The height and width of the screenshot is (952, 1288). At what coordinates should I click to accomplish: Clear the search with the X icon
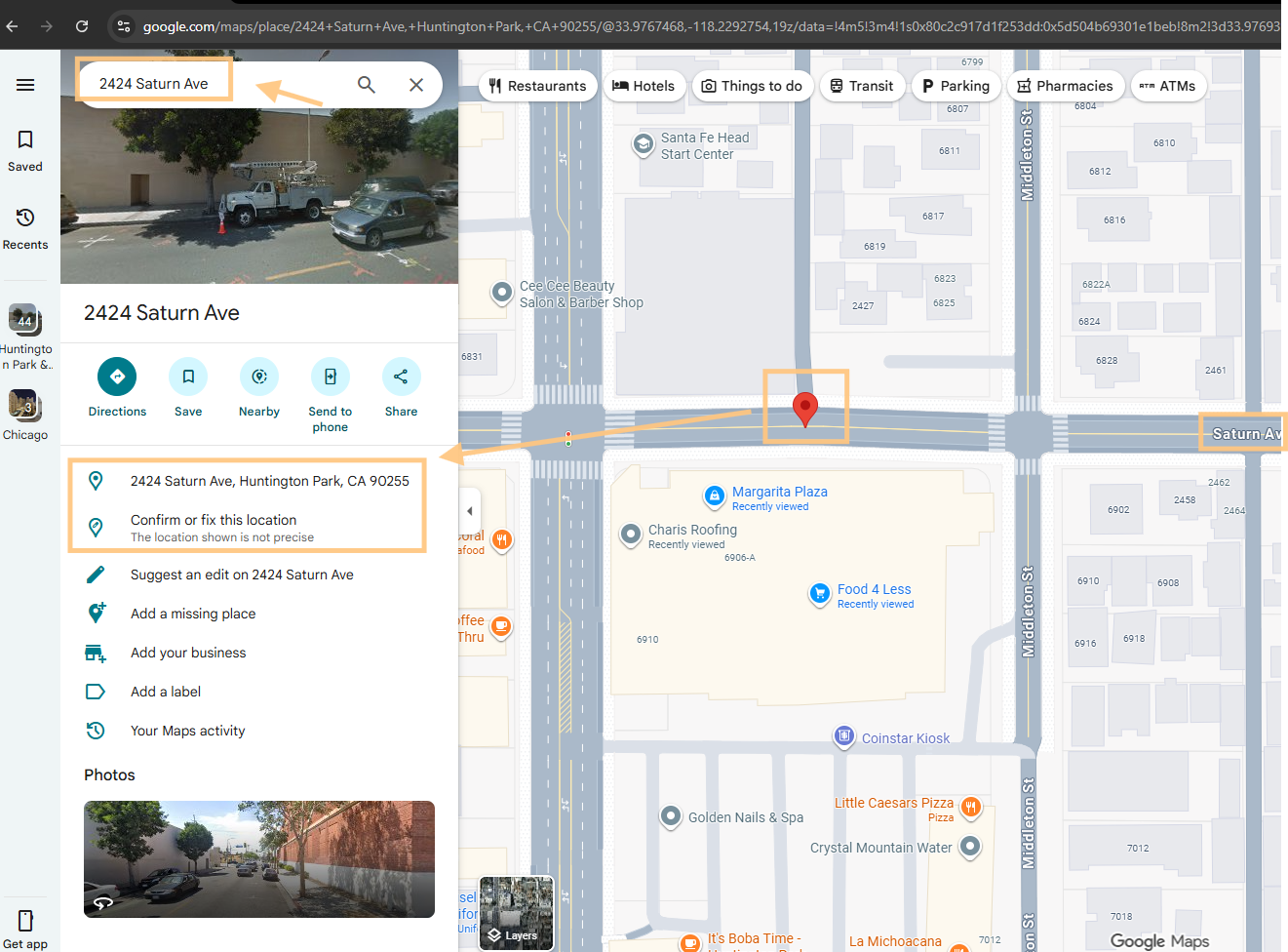coord(416,85)
